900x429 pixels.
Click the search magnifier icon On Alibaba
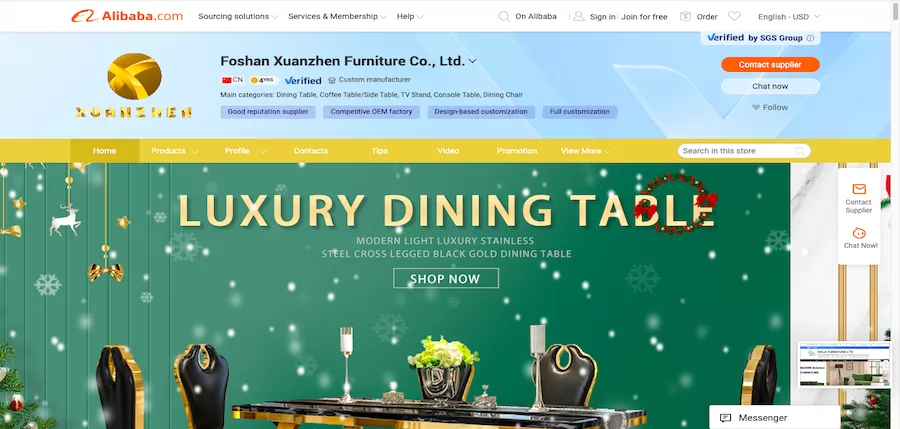point(504,17)
